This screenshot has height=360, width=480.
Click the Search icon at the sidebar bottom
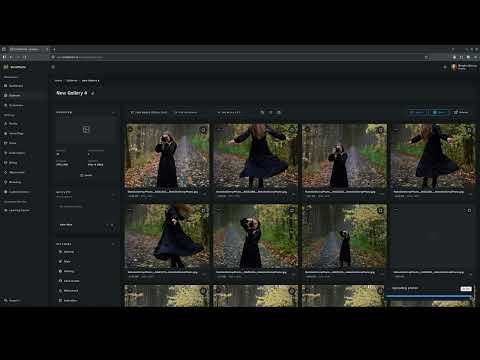pos(5,300)
